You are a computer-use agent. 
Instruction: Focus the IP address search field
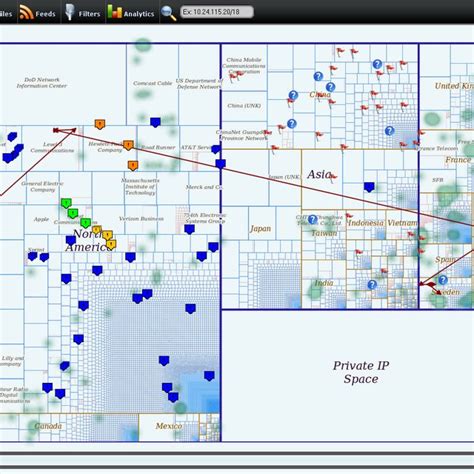[217, 12]
